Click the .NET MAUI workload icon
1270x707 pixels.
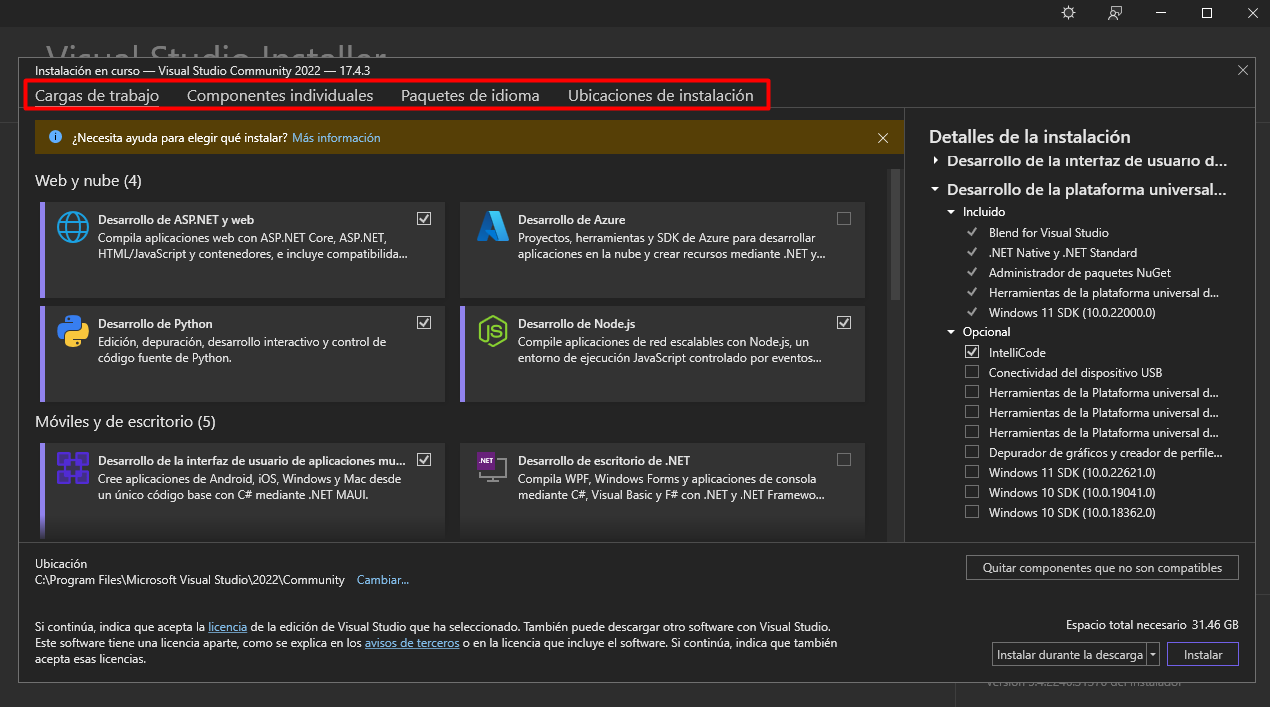point(73,468)
